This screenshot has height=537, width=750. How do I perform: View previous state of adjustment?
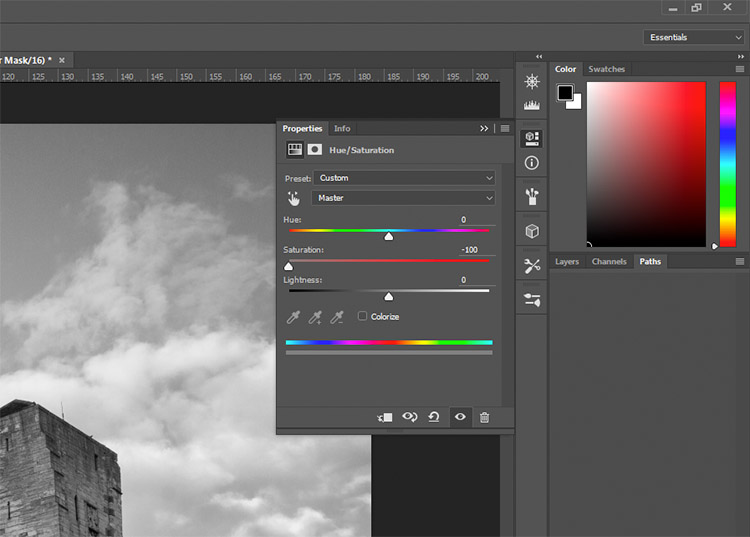(x=410, y=417)
